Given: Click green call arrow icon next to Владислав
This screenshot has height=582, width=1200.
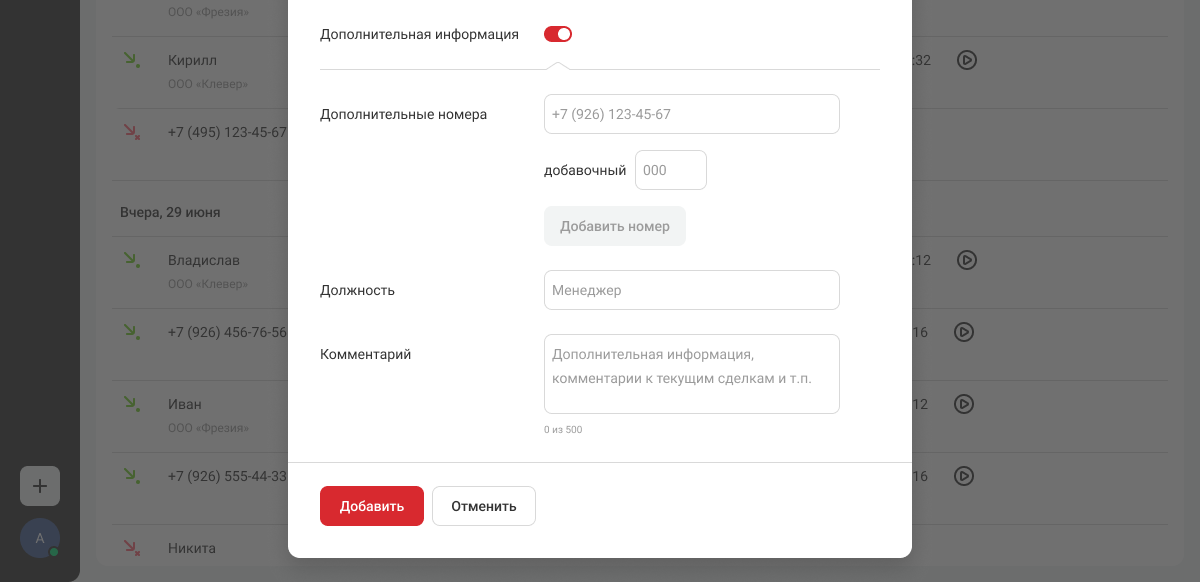Looking at the screenshot, I should pyautogui.click(x=131, y=260).
